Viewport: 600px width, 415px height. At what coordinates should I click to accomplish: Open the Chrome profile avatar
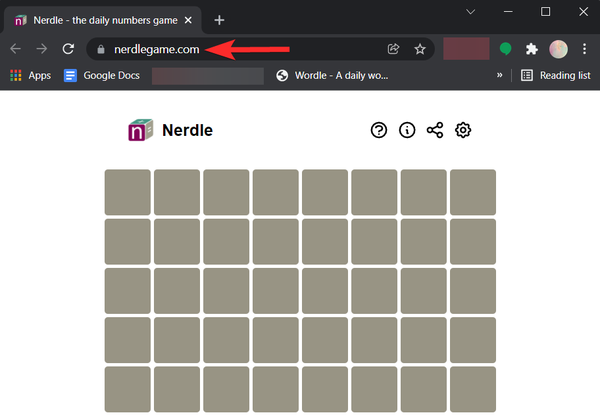(558, 48)
